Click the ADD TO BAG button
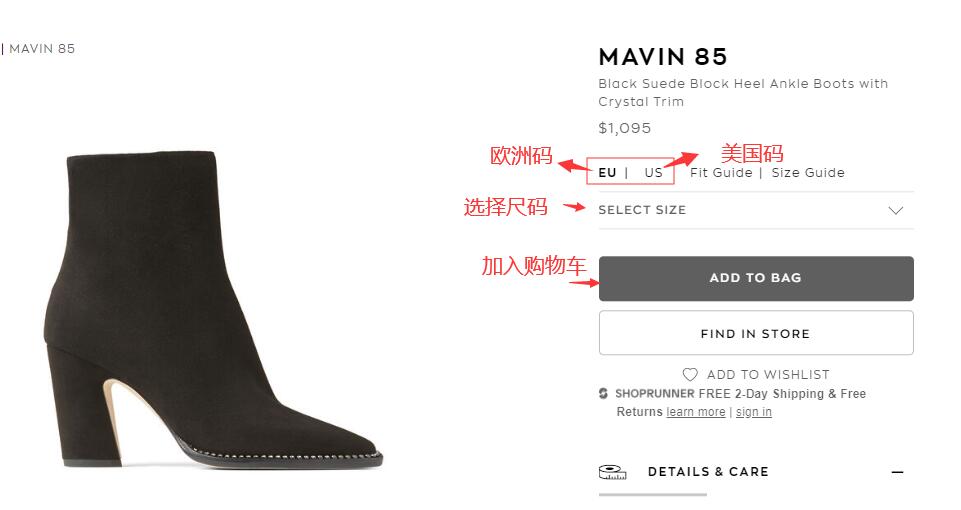The width and height of the screenshot is (961, 510). pyautogui.click(x=756, y=278)
